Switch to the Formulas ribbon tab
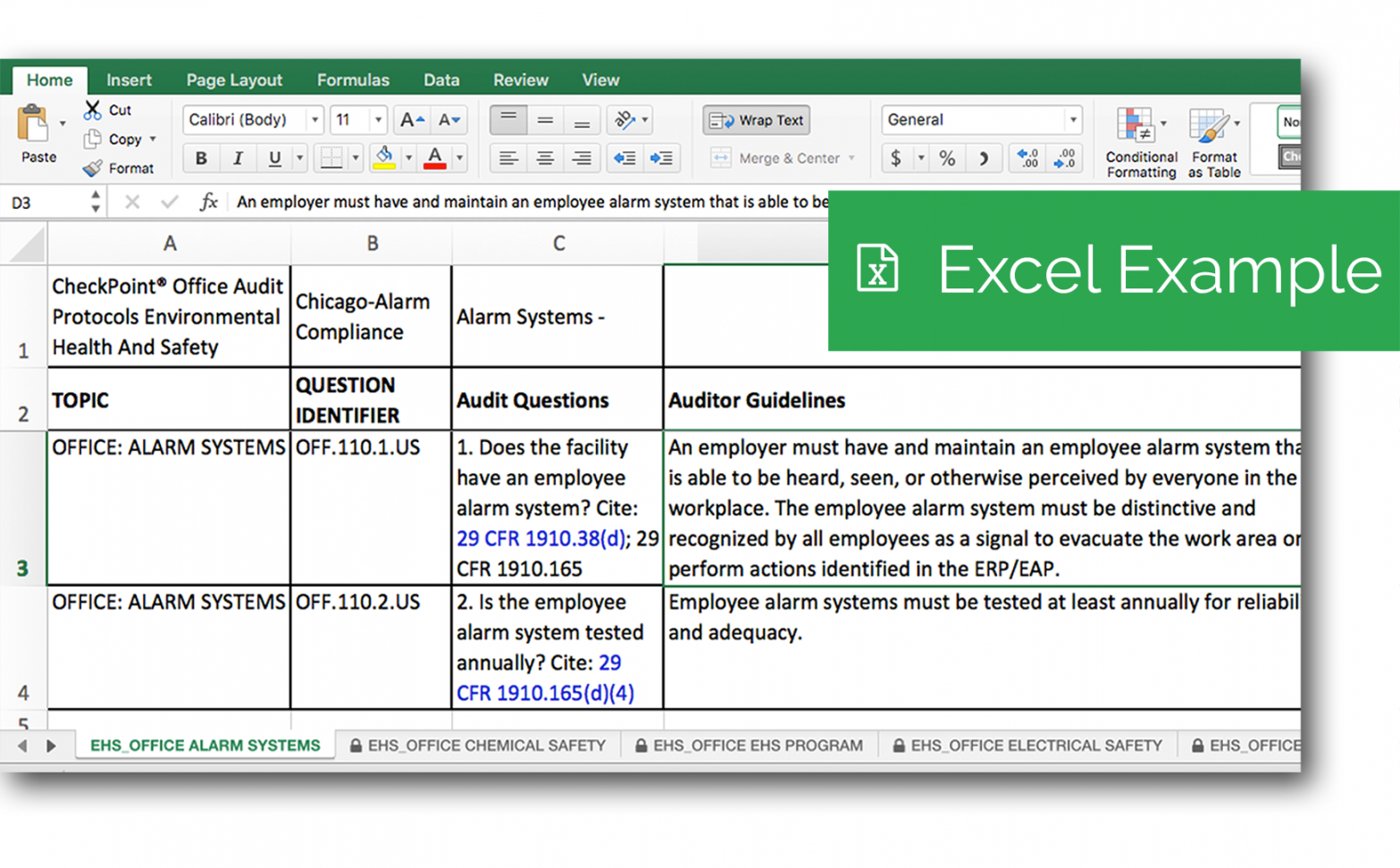The image size is (1400, 868). [353, 80]
